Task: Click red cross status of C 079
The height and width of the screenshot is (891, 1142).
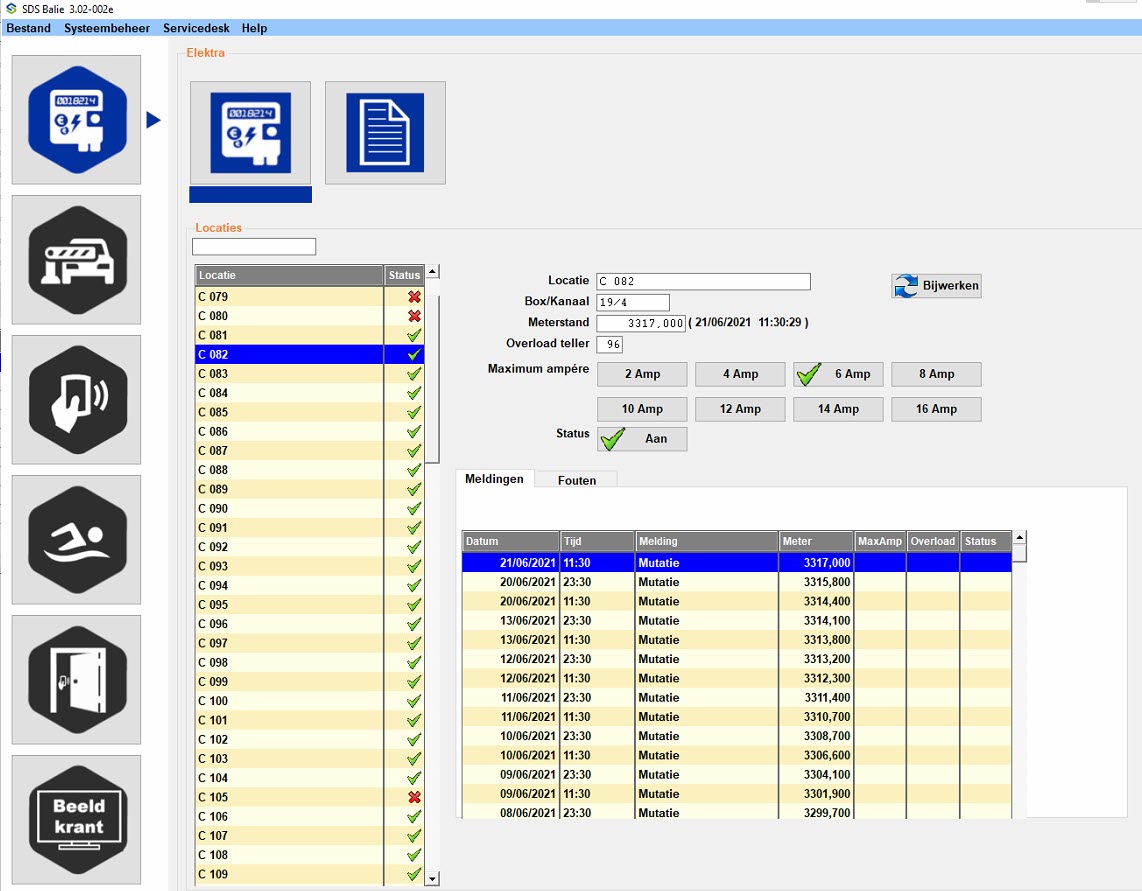Action: pos(414,297)
